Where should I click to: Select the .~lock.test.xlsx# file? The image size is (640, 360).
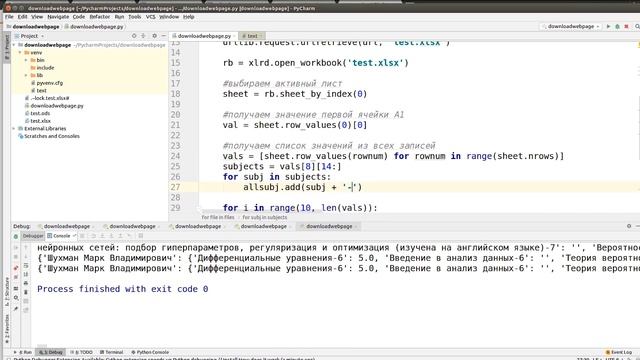pyautogui.click(x=47, y=98)
